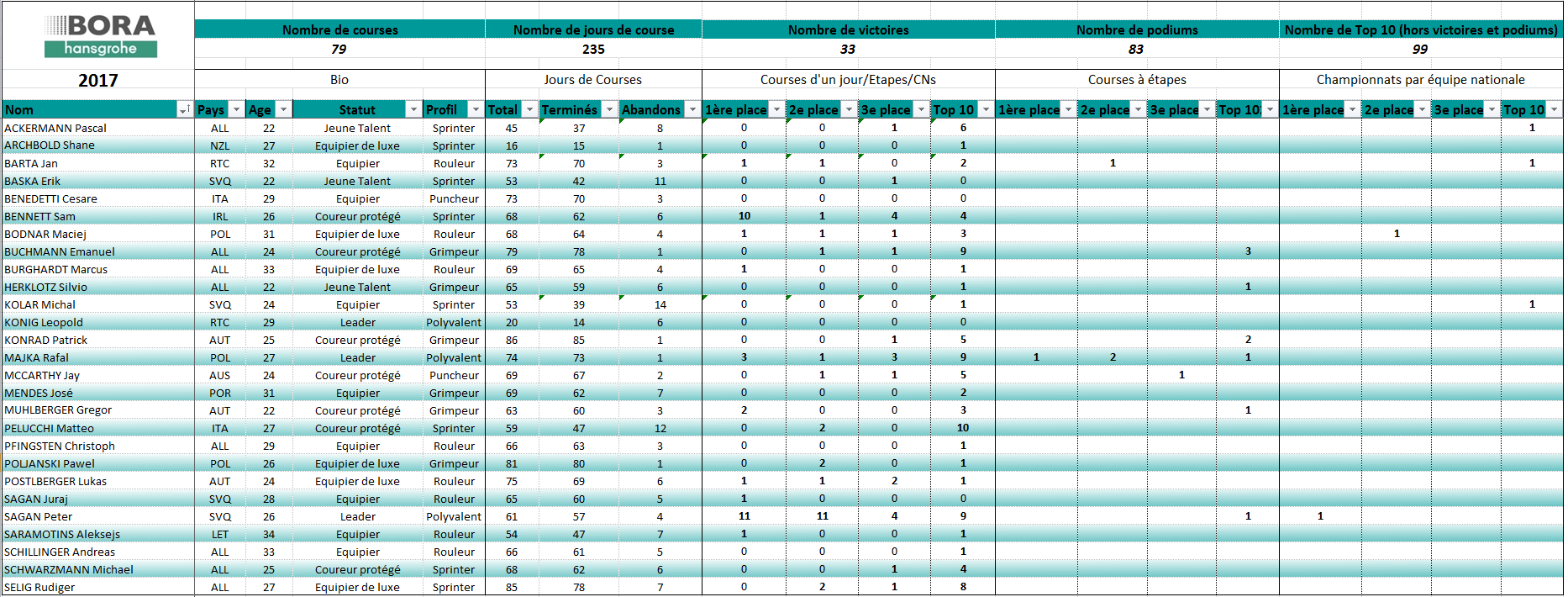Select the Courses à étapes group header
This screenshot has height=597, width=1568.
coord(1137,80)
